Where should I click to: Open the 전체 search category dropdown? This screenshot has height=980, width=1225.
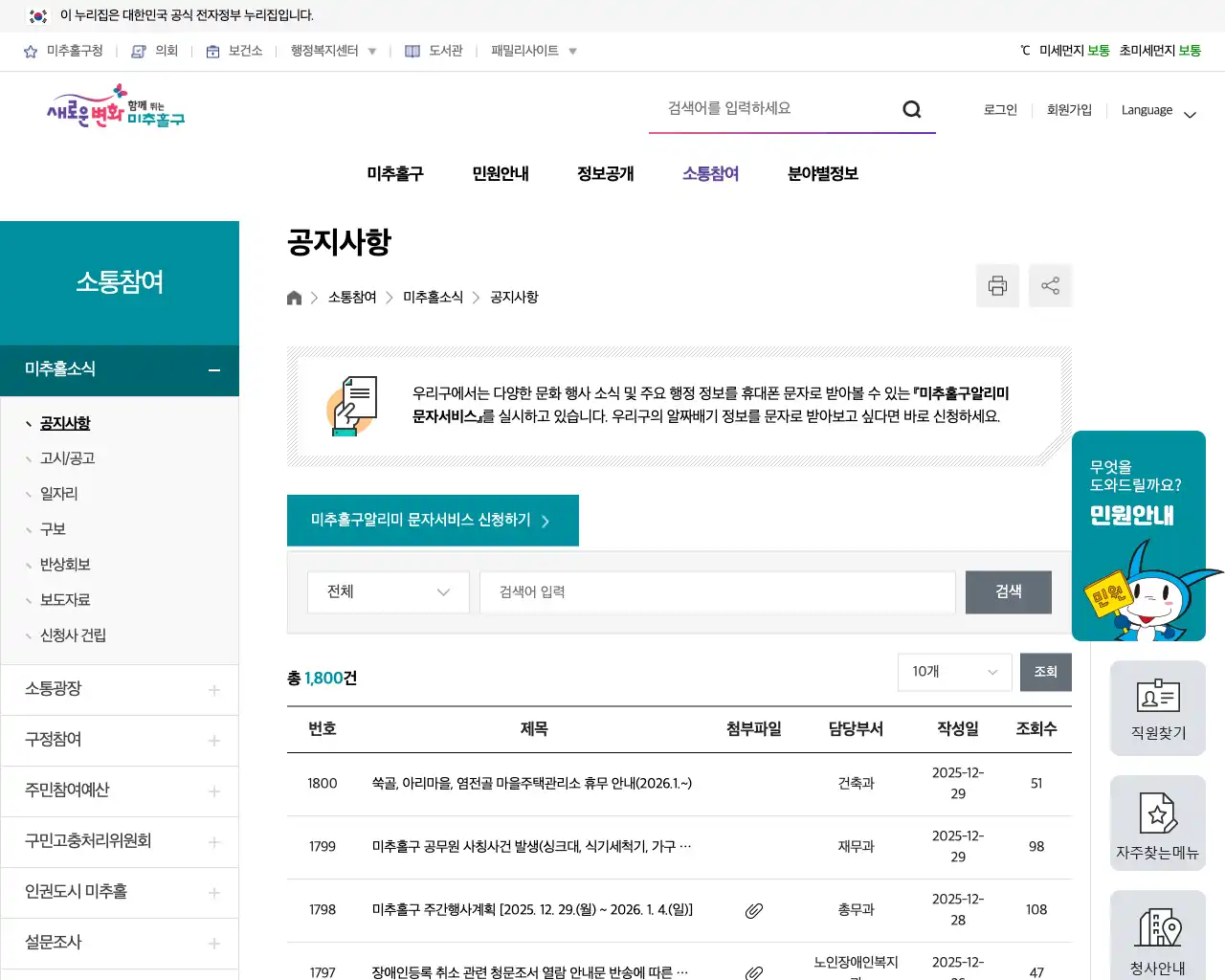pyautogui.click(x=388, y=591)
